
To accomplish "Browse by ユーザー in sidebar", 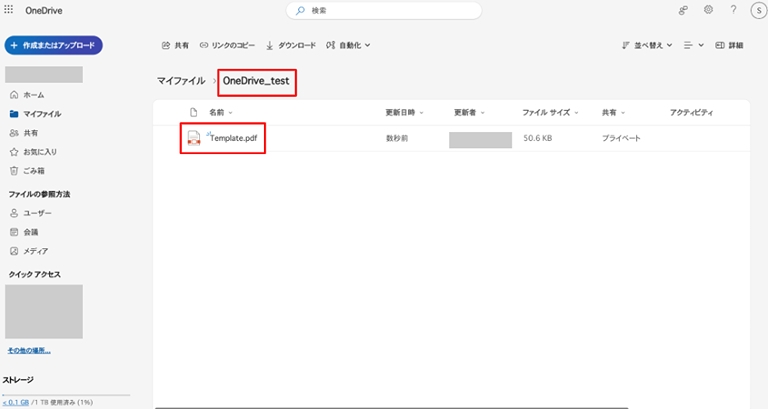I will click(37, 213).
